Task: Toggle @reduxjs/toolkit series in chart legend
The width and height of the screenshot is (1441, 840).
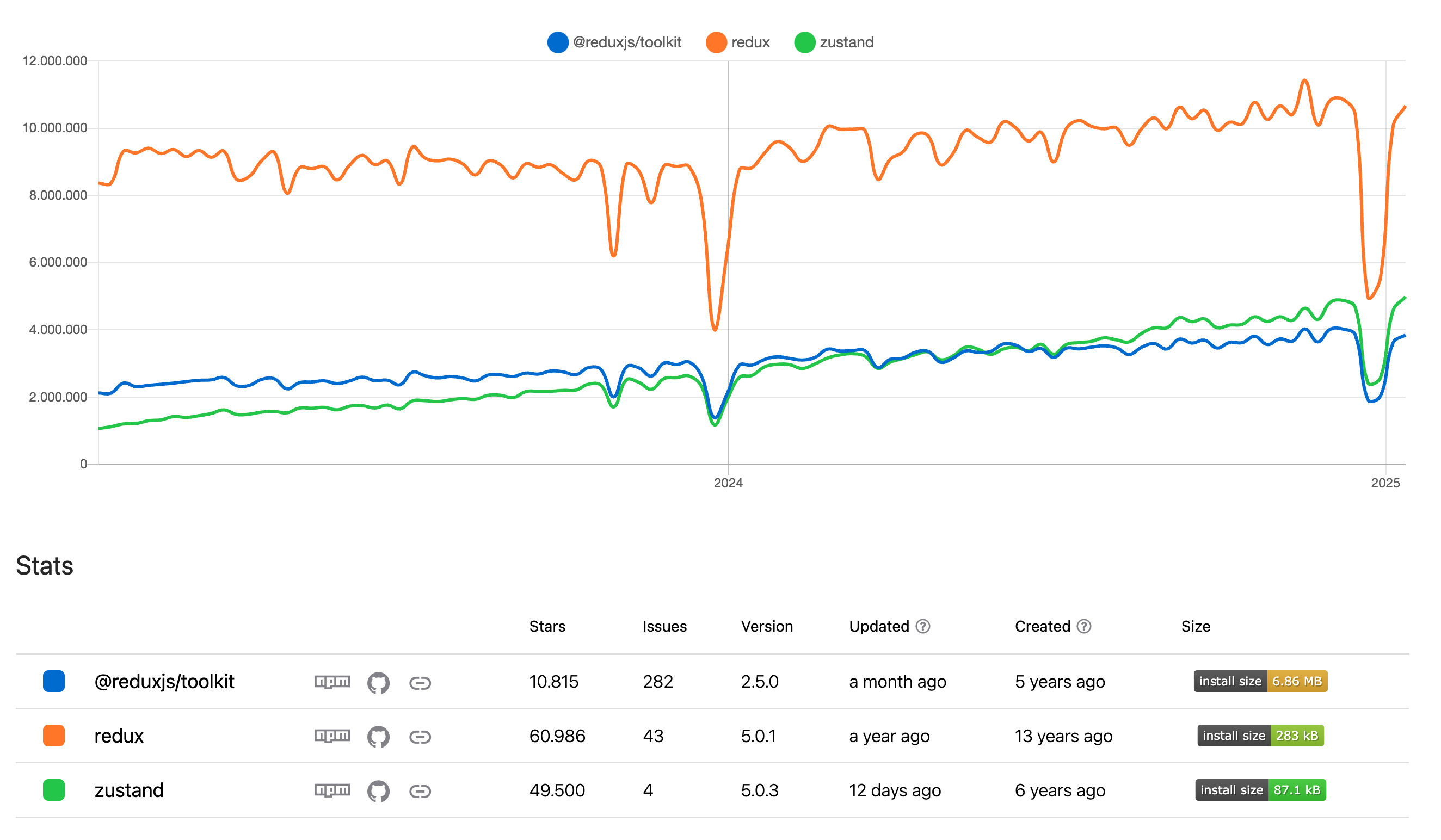Action: [x=615, y=42]
